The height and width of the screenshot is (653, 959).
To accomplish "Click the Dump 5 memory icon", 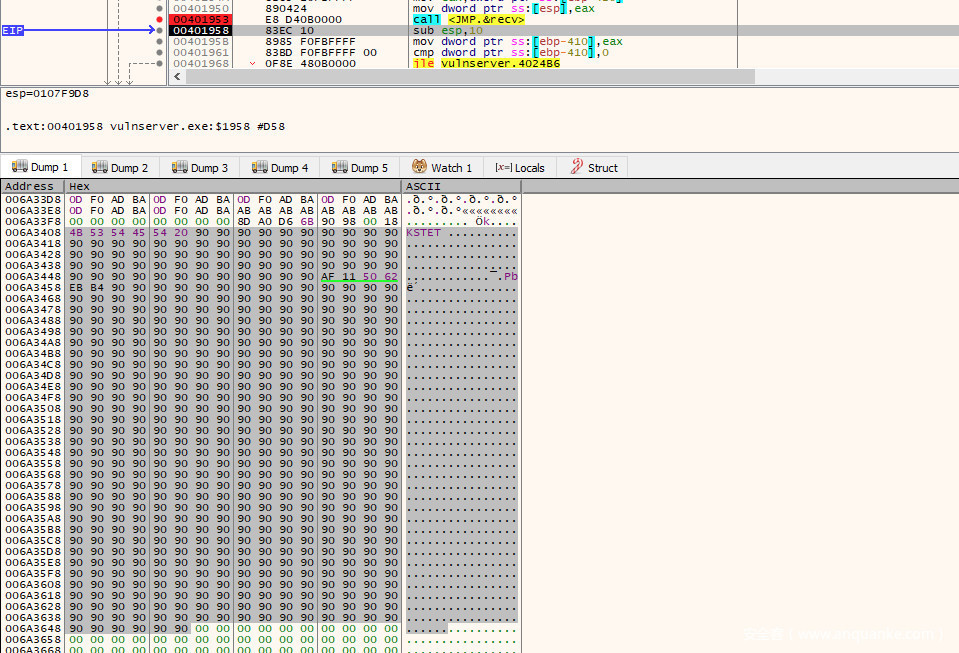I will tap(340, 168).
